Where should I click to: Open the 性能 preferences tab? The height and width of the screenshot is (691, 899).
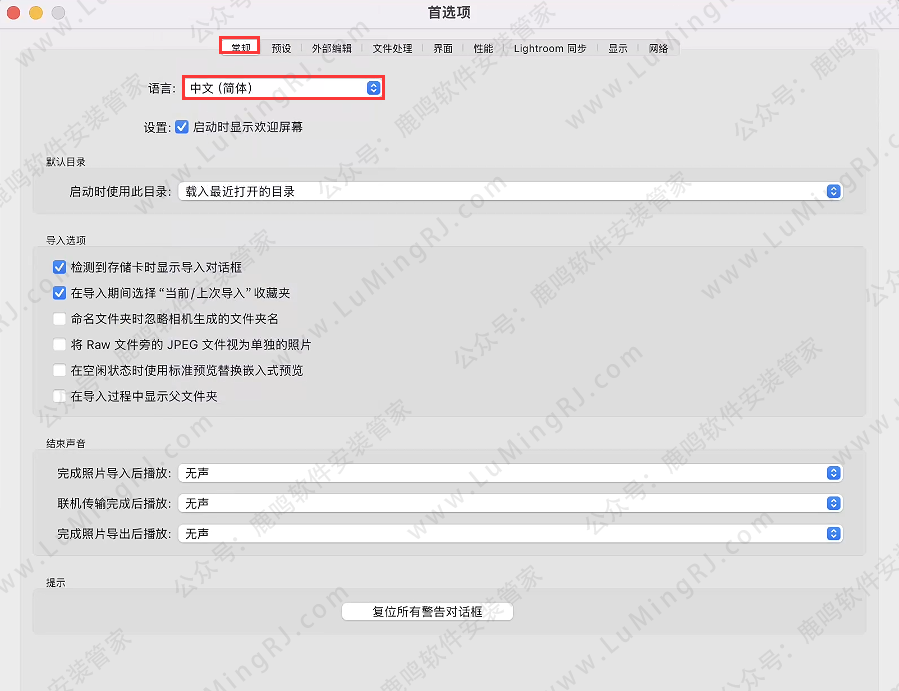tap(483, 47)
